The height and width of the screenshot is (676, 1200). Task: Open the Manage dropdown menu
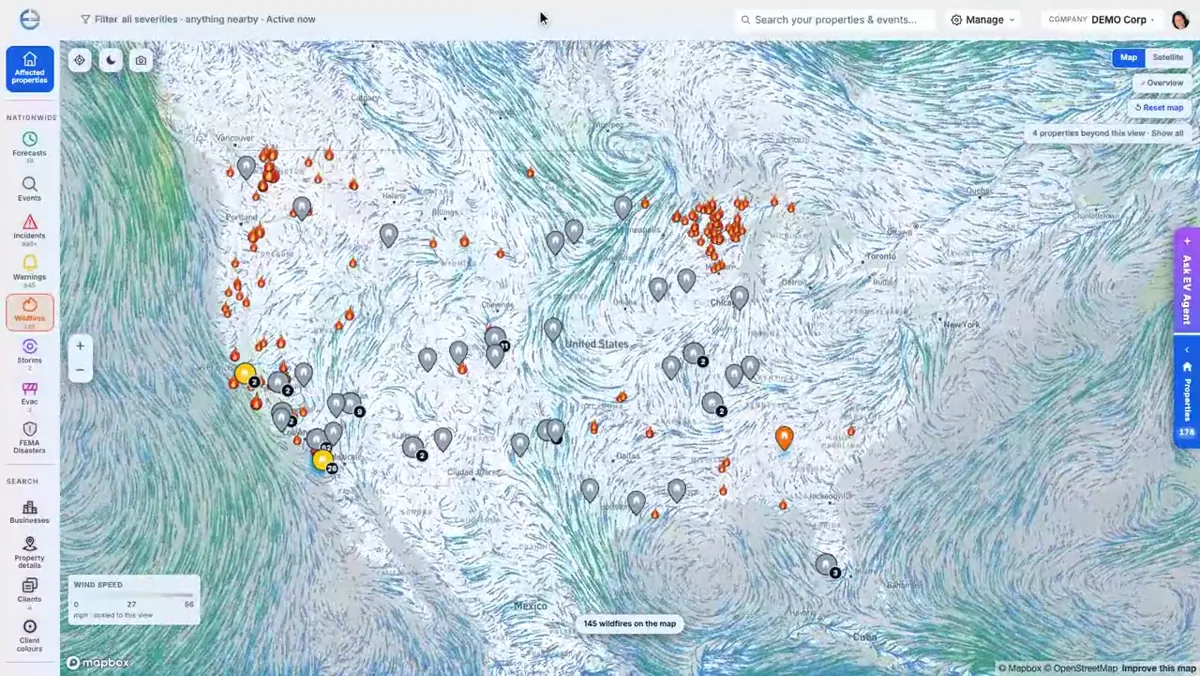point(983,19)
